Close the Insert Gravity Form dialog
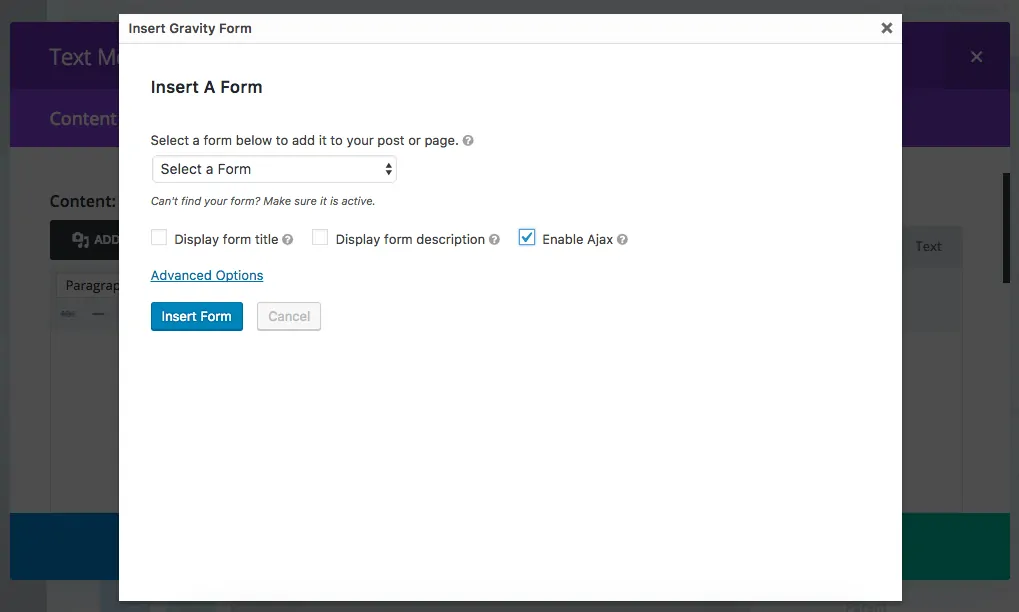1019x612 pixels. pyautogui.click(x=886, y=28)
